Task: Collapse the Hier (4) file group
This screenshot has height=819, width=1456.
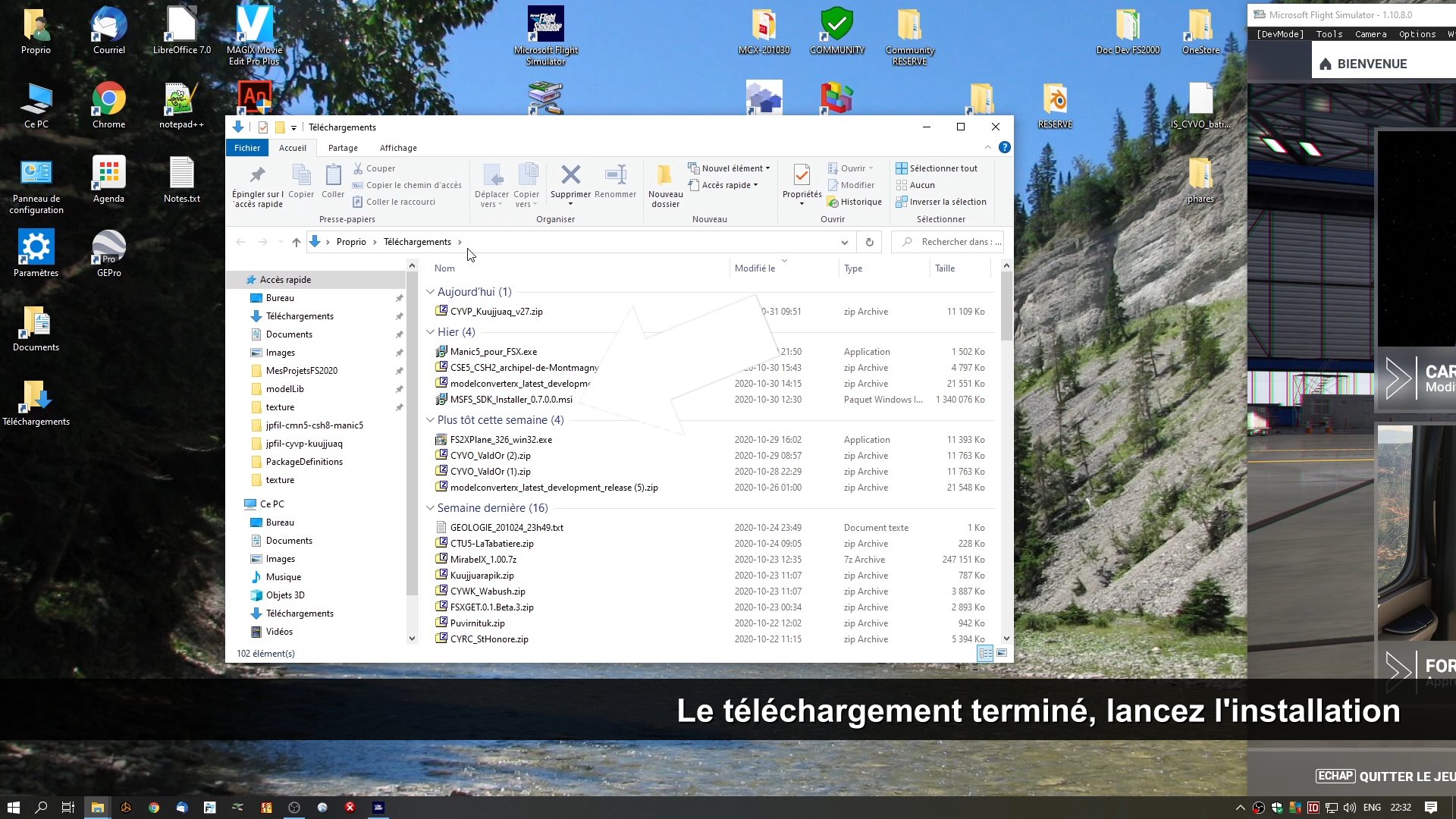Action: point(430,332)
